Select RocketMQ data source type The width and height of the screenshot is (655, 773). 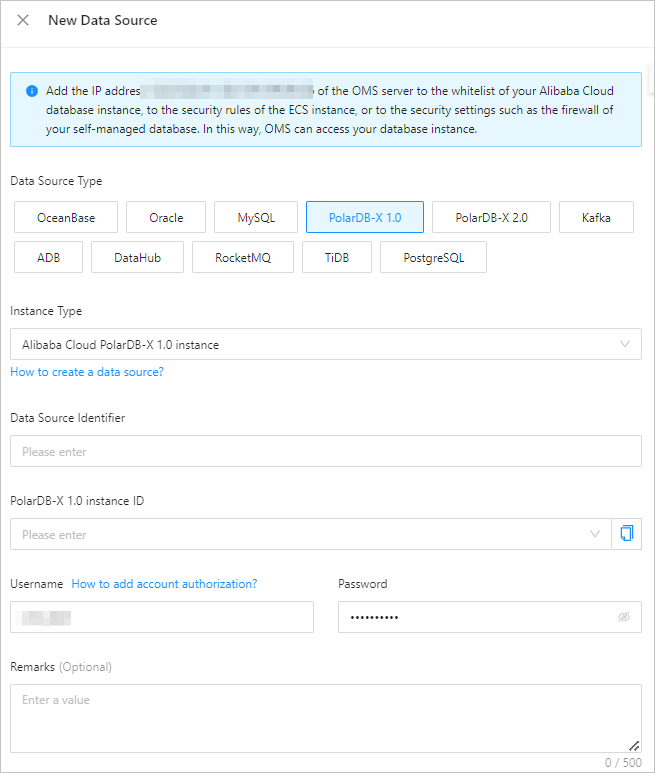click(243, 257)
